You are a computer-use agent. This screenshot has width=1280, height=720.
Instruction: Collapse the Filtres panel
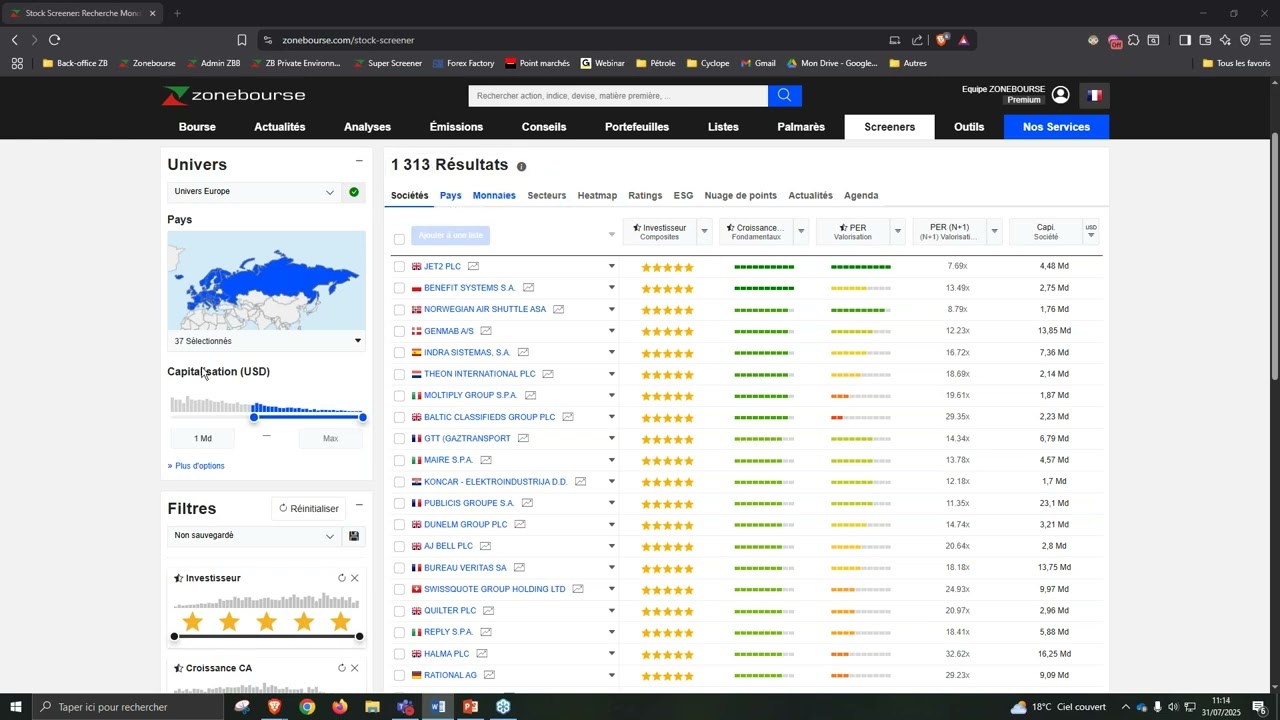click(x=359, y=505)
